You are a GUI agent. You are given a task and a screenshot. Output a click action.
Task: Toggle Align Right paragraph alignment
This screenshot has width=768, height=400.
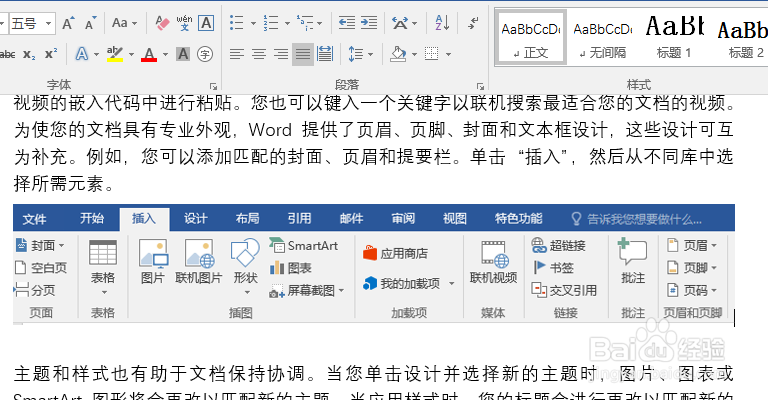click(x=281, y=54)
